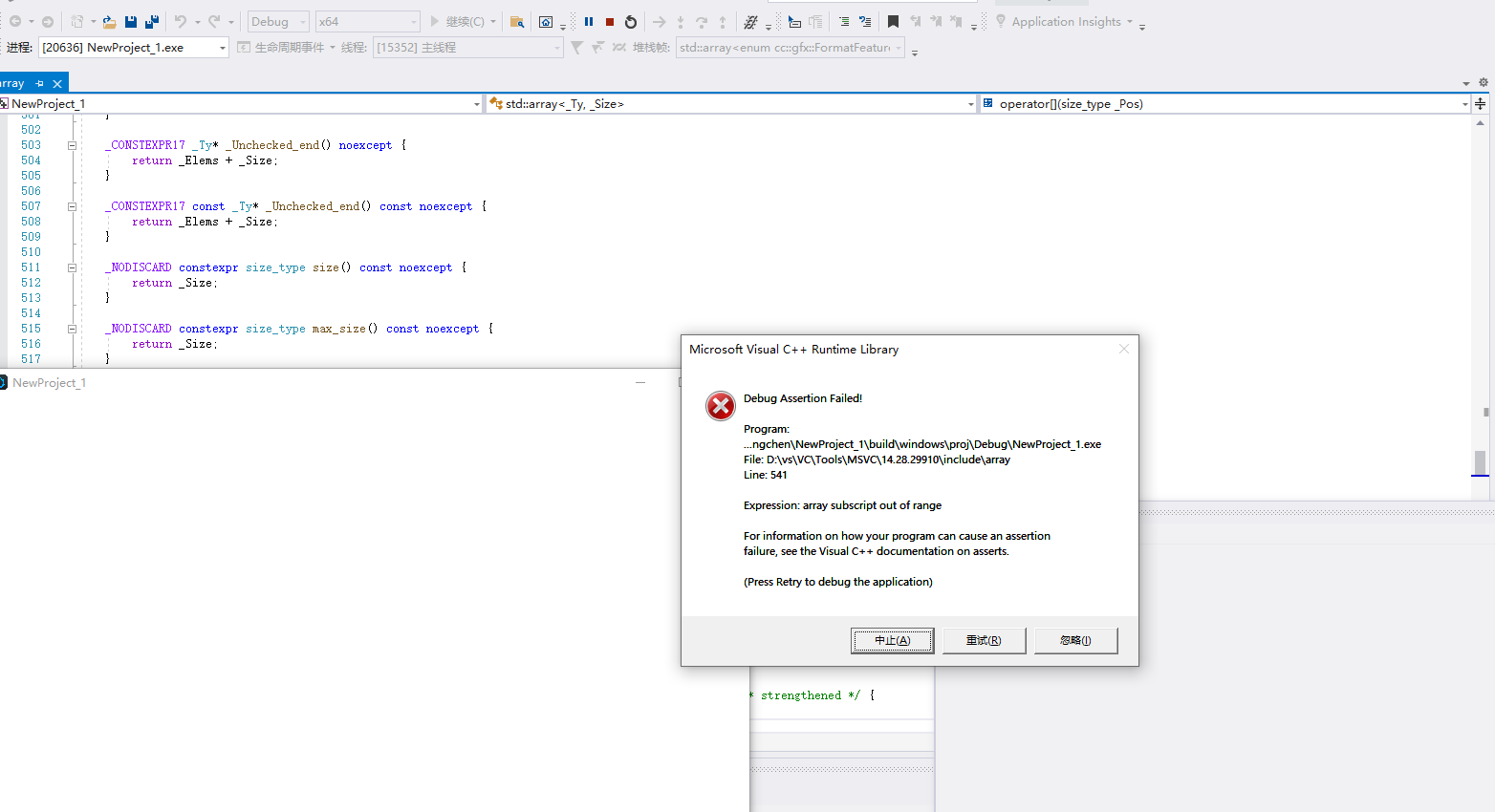The height and width of the screenshot is (812, 1495).
Task: Open the editor settings gear icon
Action: [x=1484, y=83]
